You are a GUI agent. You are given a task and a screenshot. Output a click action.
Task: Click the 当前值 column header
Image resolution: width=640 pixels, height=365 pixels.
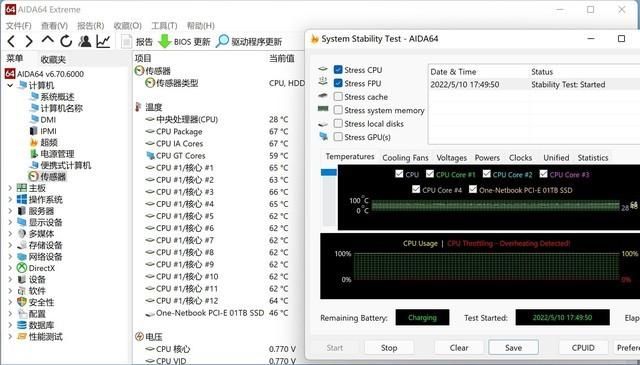(x=282, y=59)
